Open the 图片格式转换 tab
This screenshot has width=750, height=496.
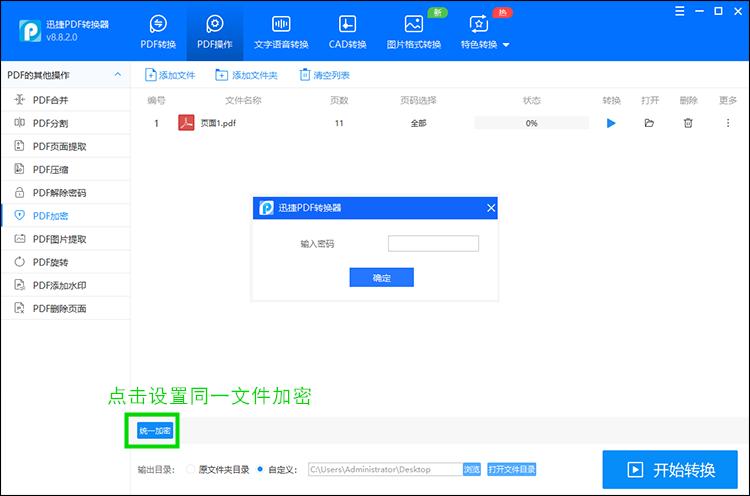coord(414,32)
